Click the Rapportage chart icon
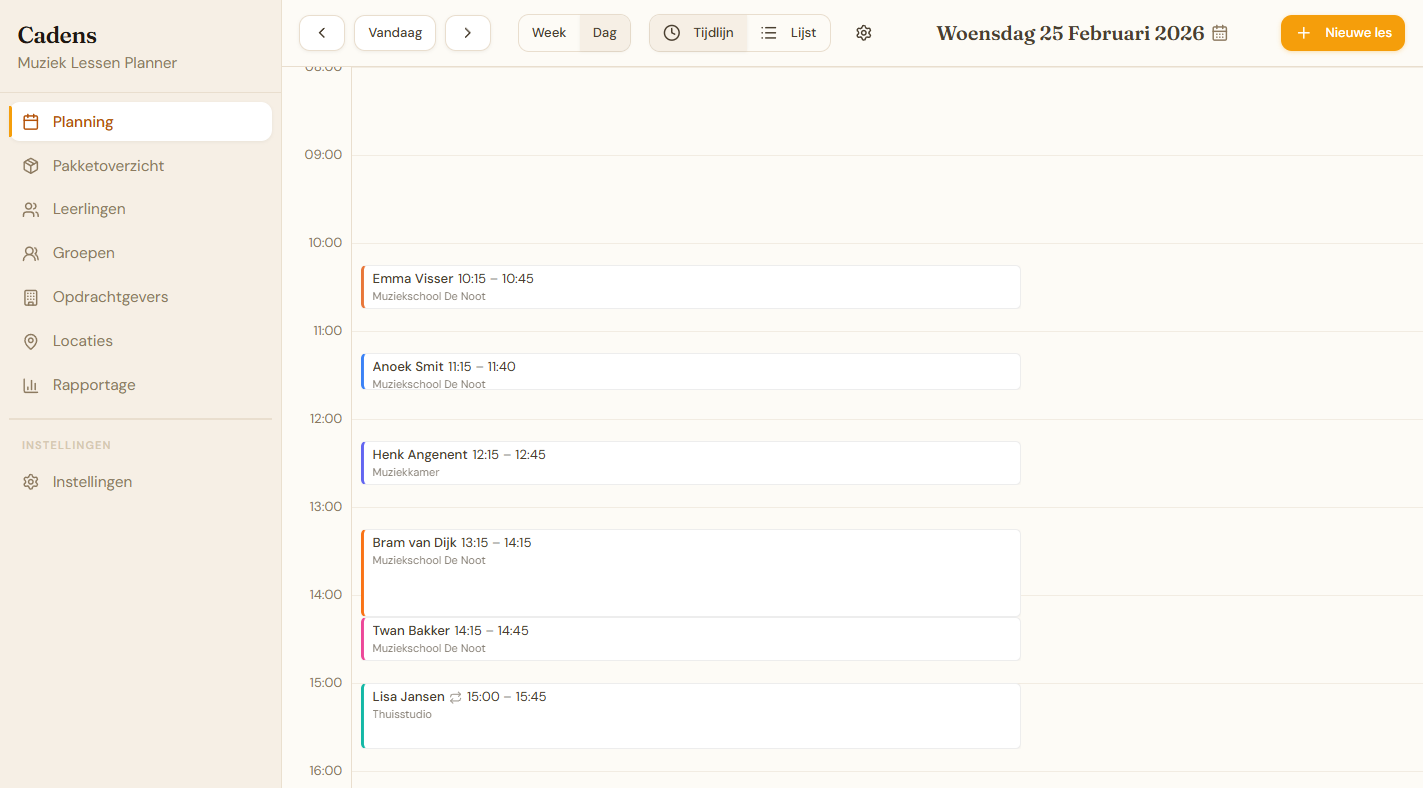This screenshot has height=788, width=1423. point(31,385)
